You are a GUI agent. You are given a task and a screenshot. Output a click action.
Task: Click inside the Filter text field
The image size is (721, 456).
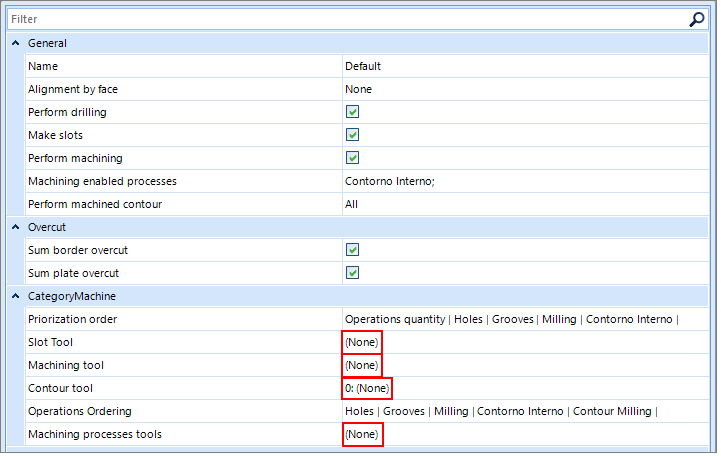click(340, 19)
